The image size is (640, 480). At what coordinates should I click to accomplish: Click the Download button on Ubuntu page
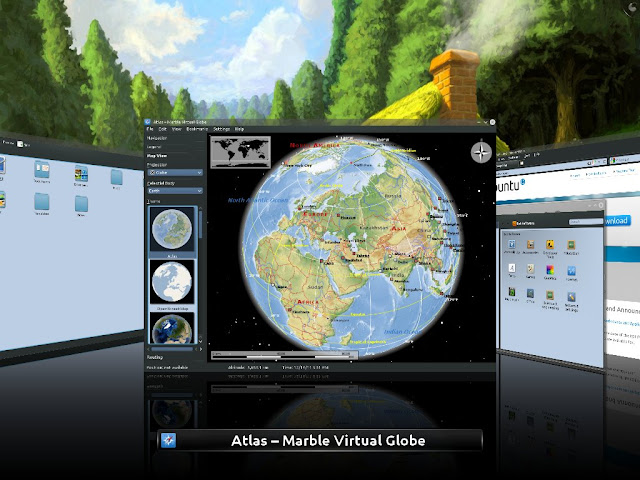pos(617,220)
